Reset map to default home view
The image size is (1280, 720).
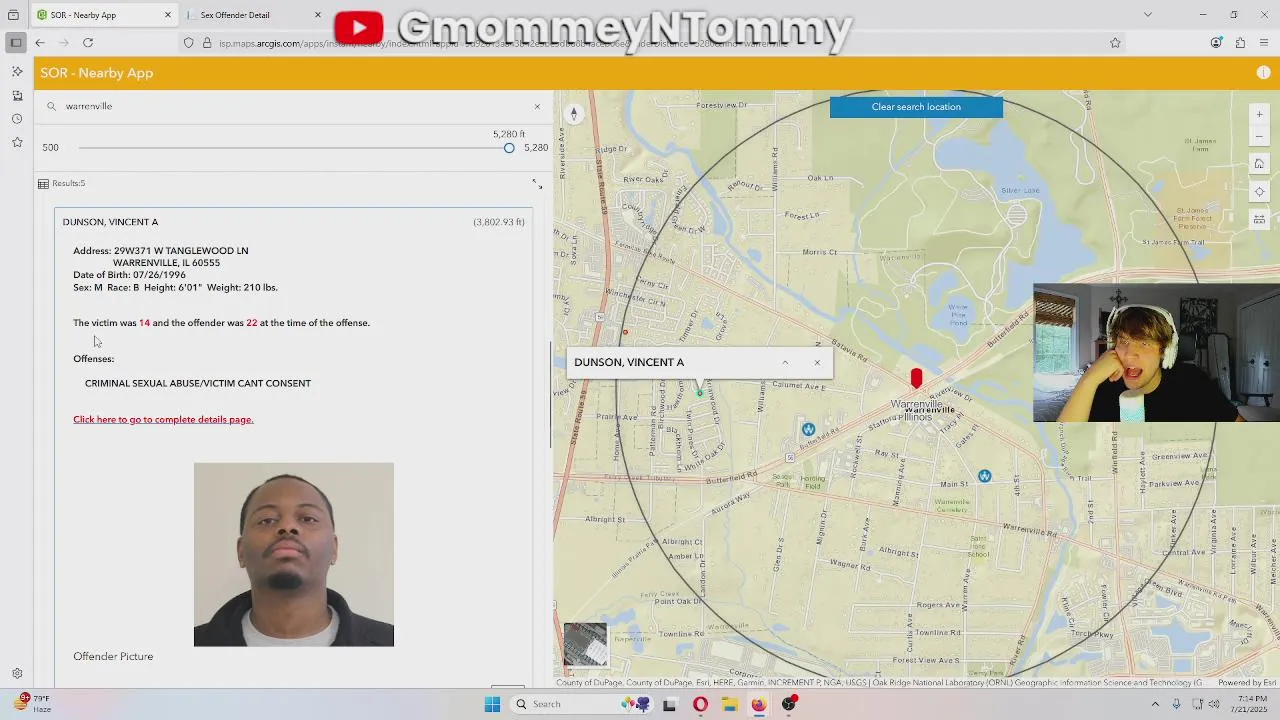pos(1259,164)
